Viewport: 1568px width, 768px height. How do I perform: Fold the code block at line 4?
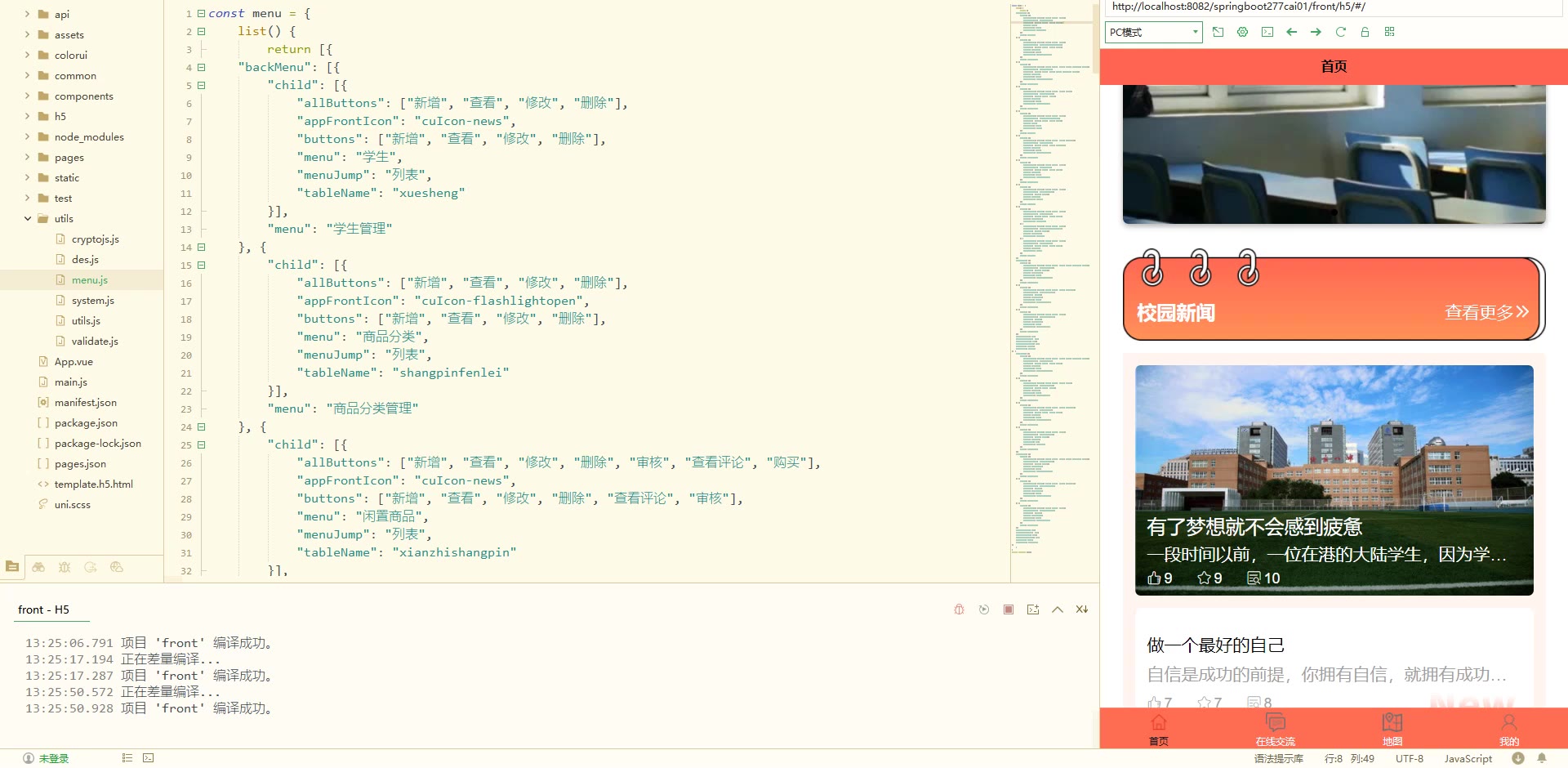(x=202, y=67)
